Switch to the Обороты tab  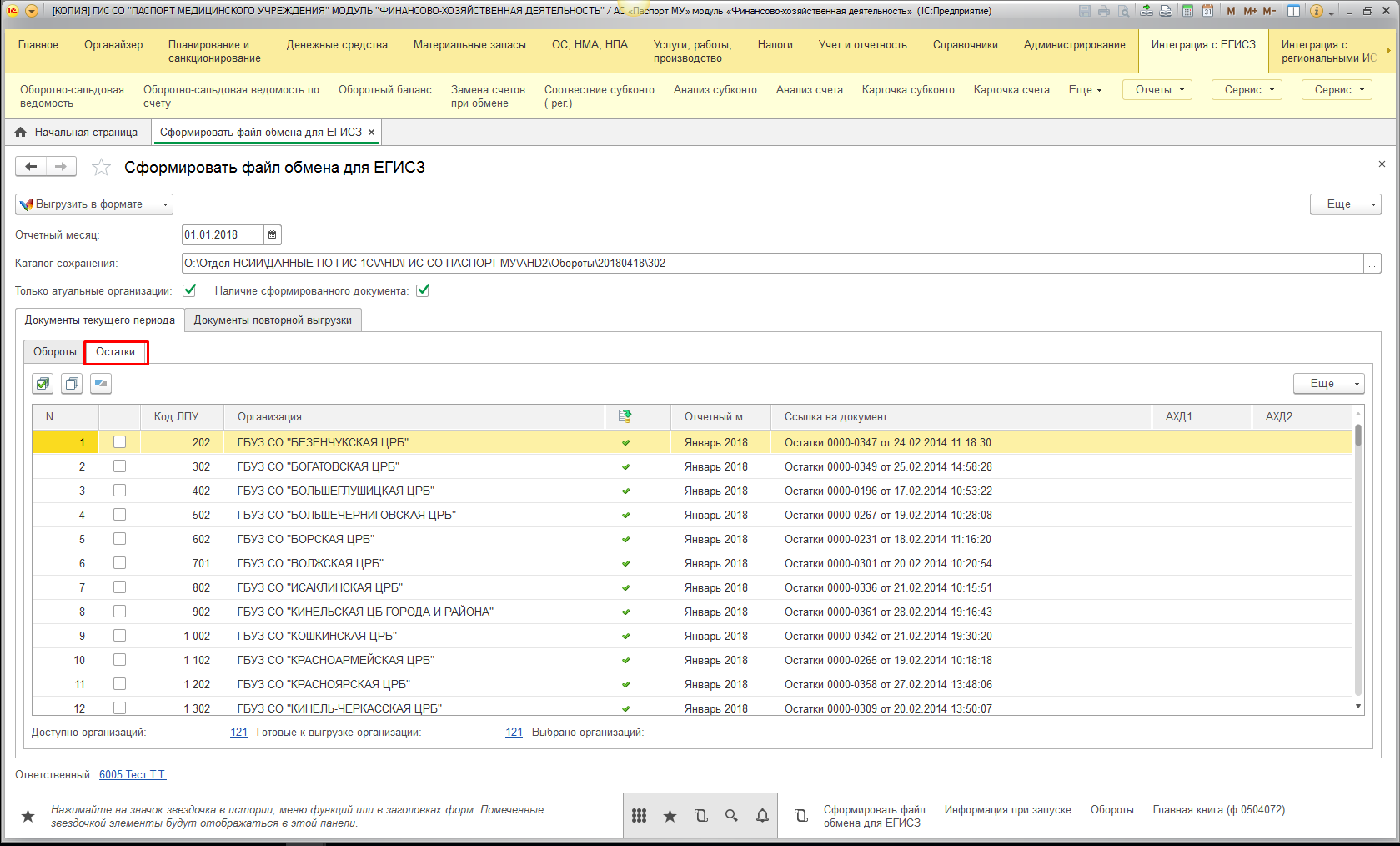[54, 352]
